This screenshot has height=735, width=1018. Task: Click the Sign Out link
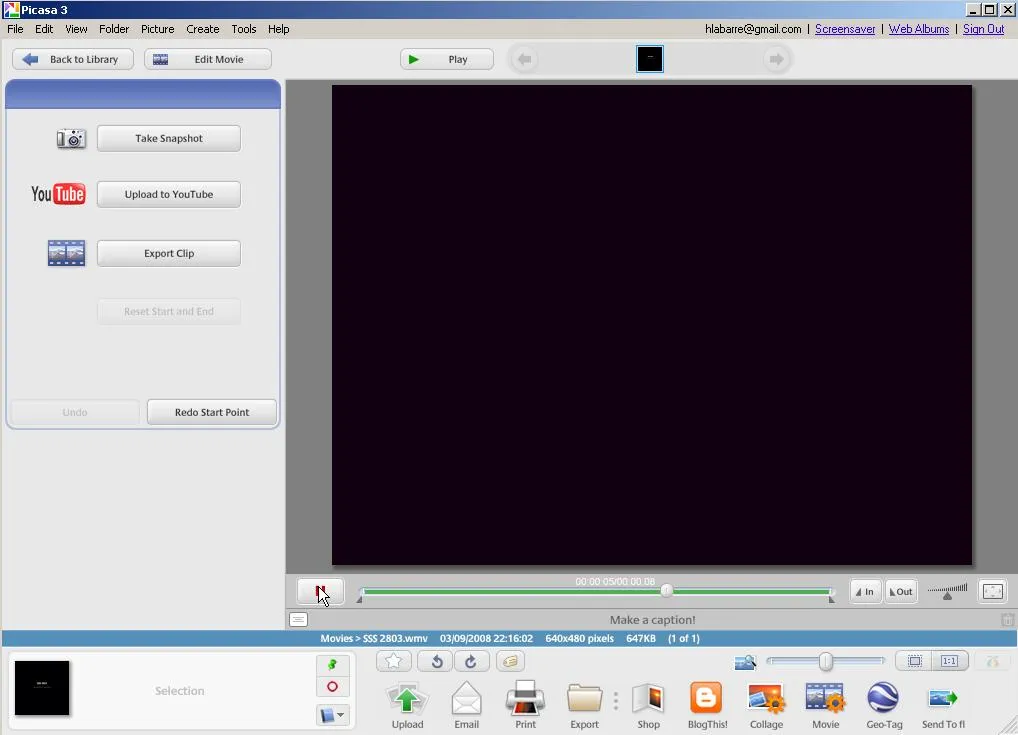coord(983,29)
